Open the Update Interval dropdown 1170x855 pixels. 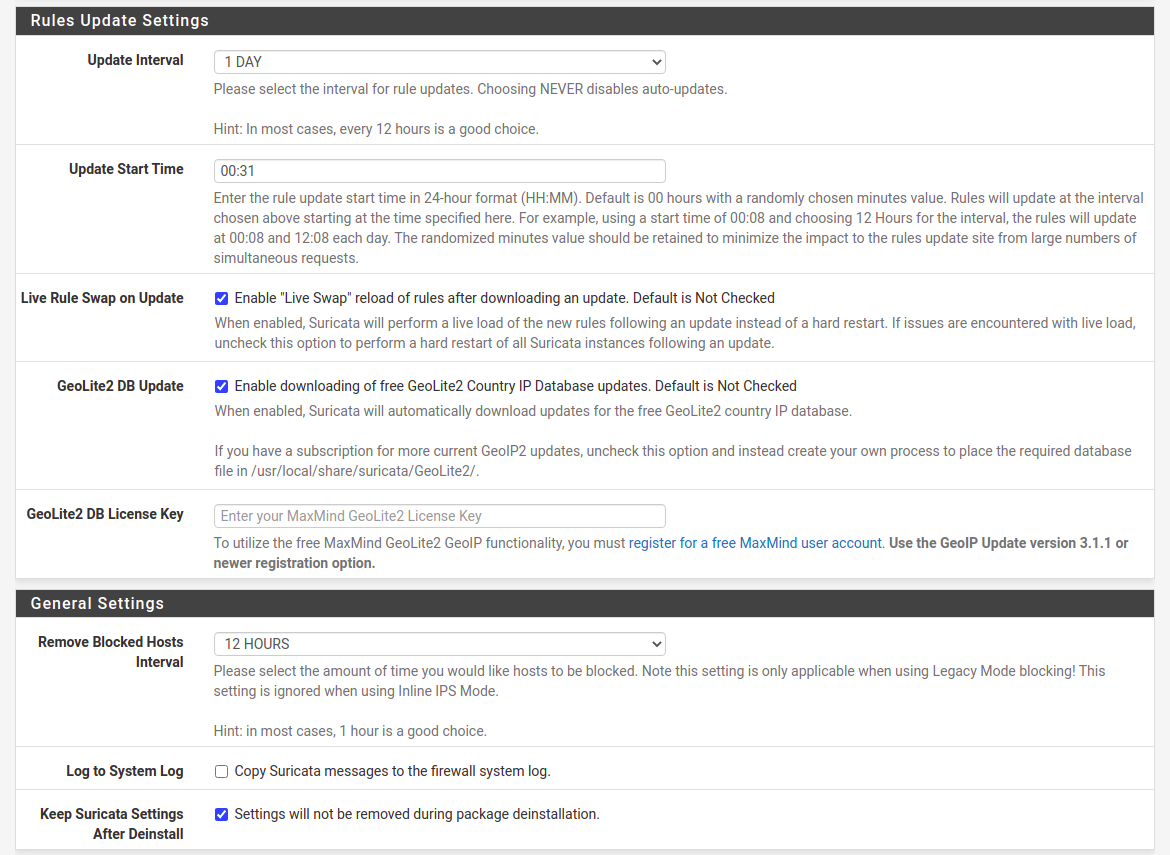click(x=439, y=62)
